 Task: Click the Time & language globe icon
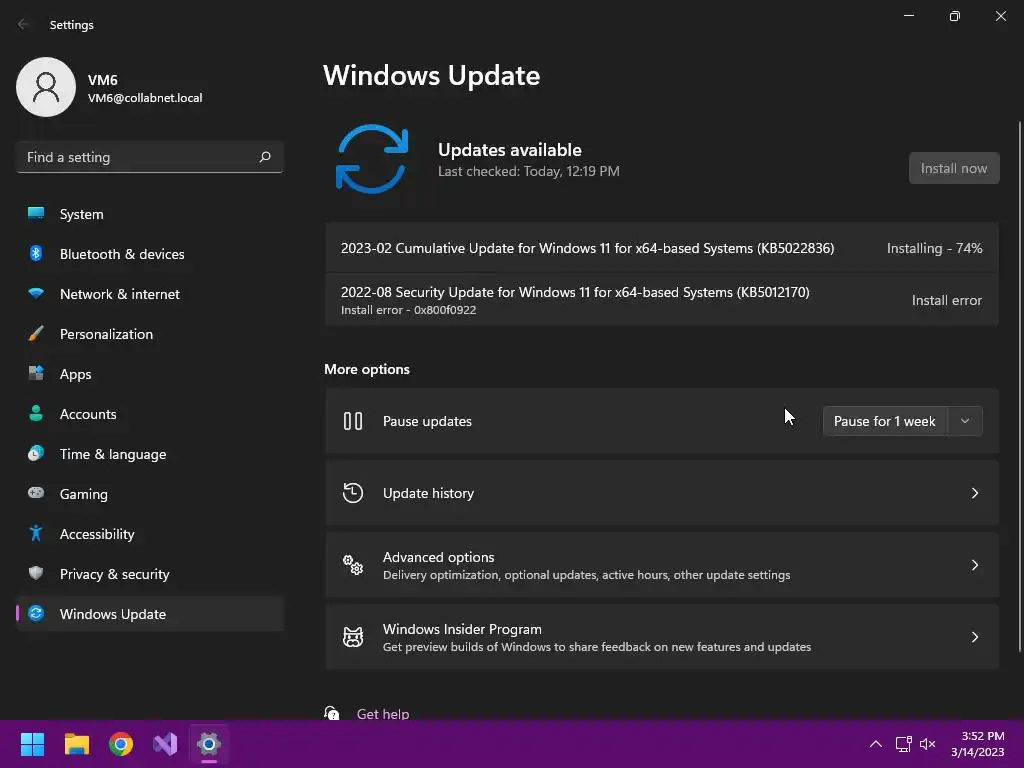tap(36, 453)
